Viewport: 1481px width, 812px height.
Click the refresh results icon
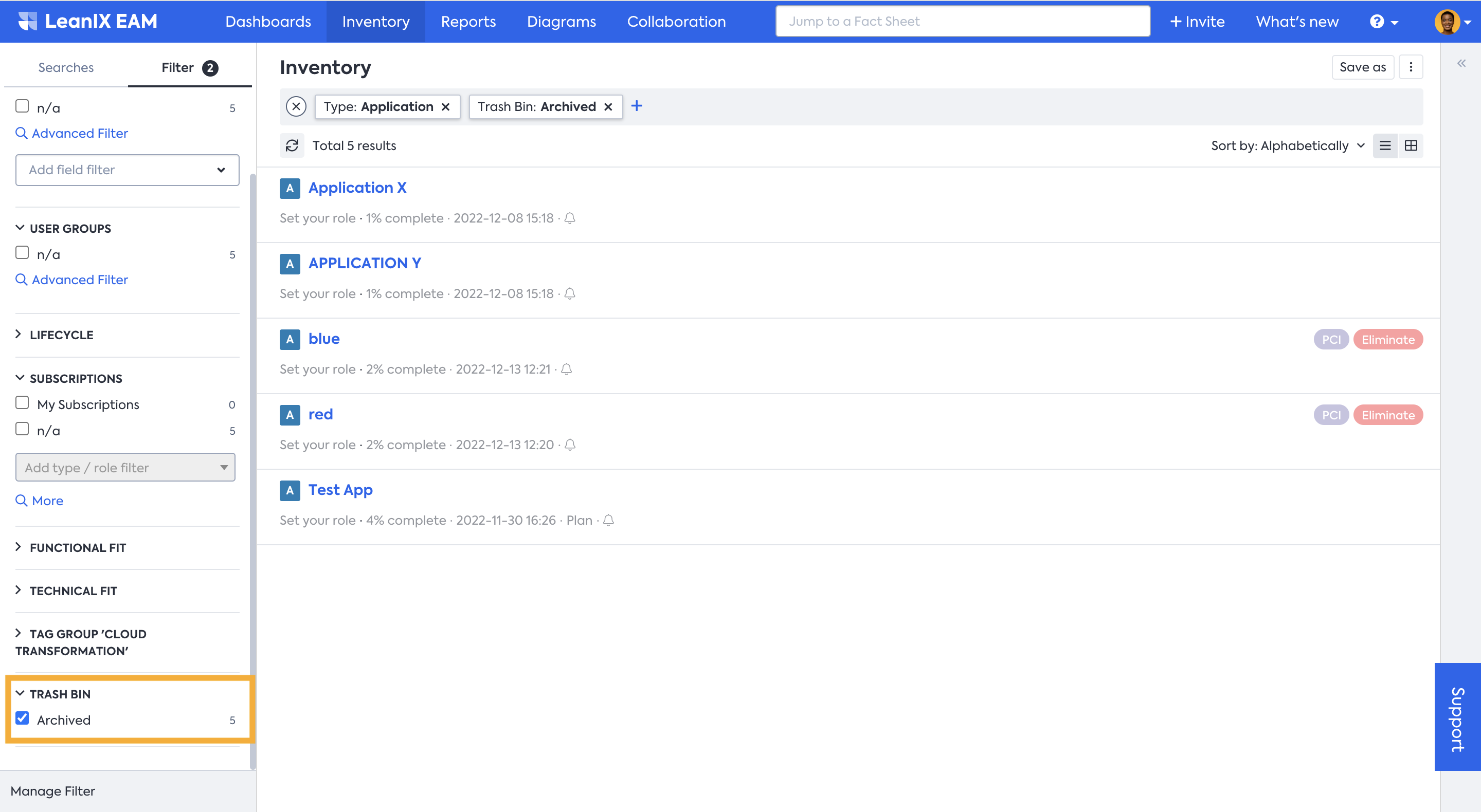292,146
